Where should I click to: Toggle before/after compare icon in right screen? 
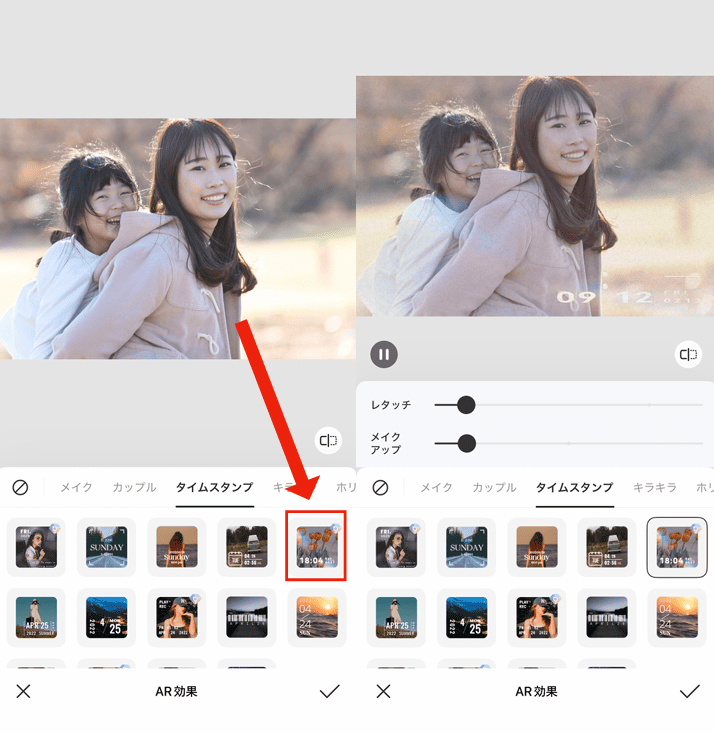(688, 354)
